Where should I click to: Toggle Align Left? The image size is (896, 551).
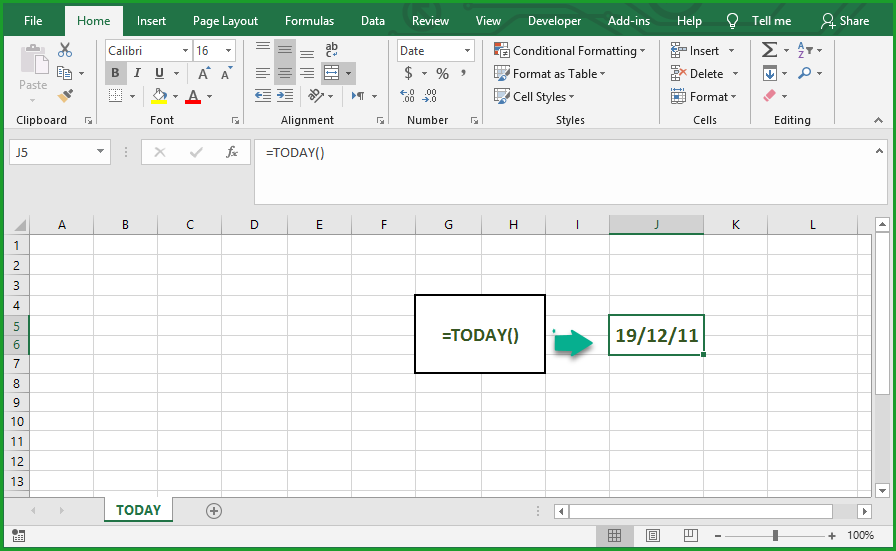click(263, 73)
